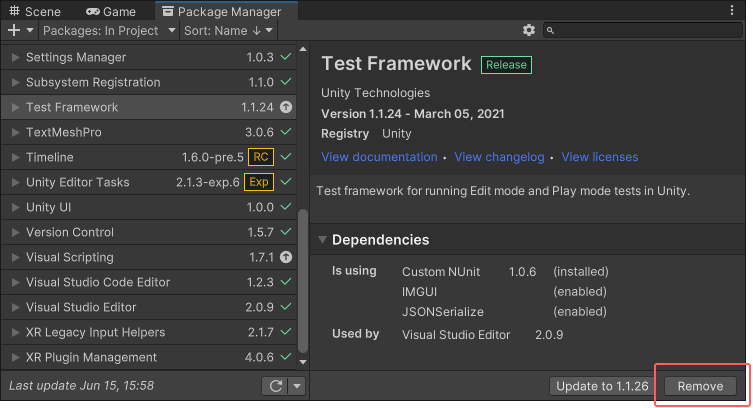
Task: Click the Exp tag on Unity Editor Tasks
Action: pos(260,182)
